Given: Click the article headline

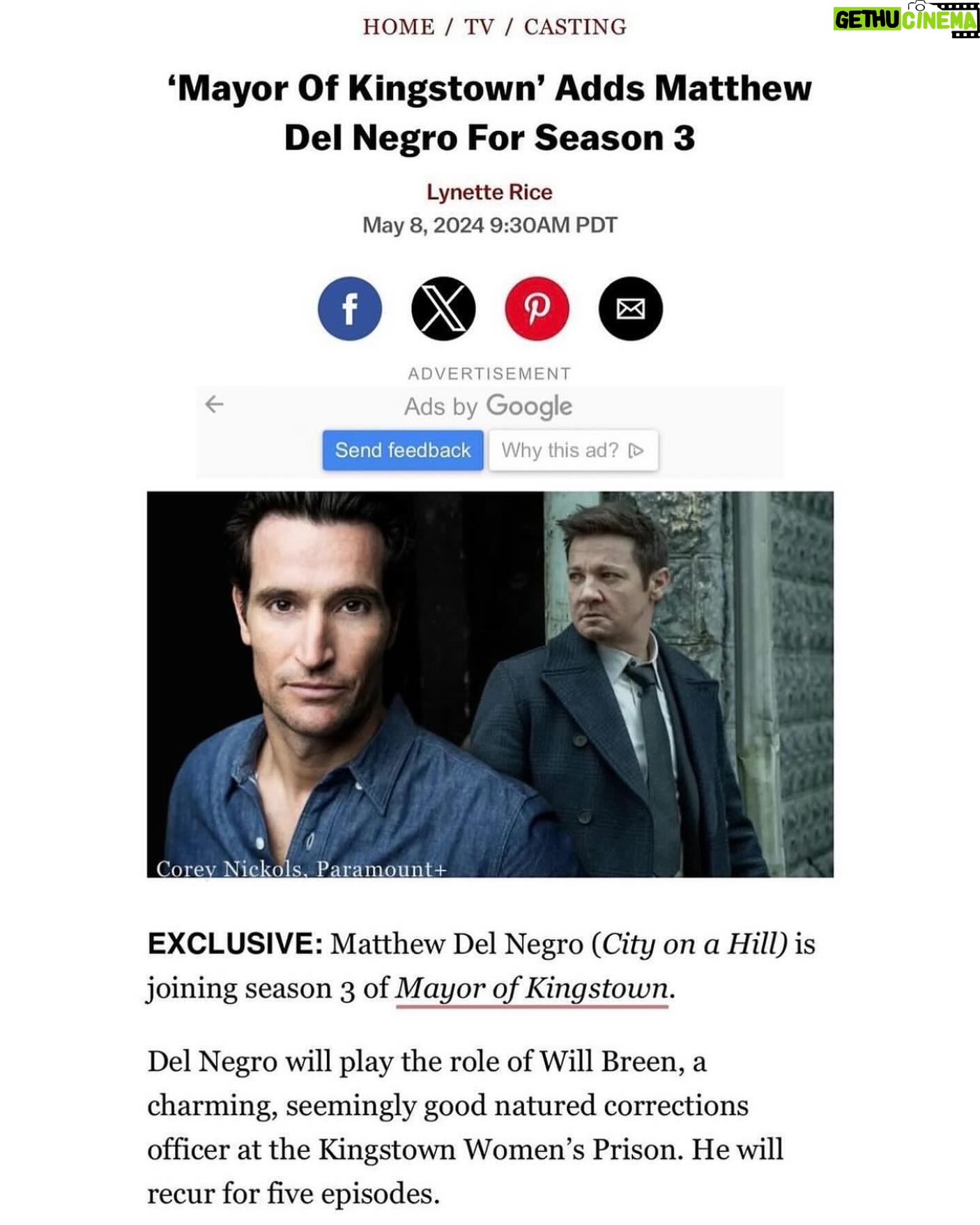Looking at the screenshot, I should point(489,113).
